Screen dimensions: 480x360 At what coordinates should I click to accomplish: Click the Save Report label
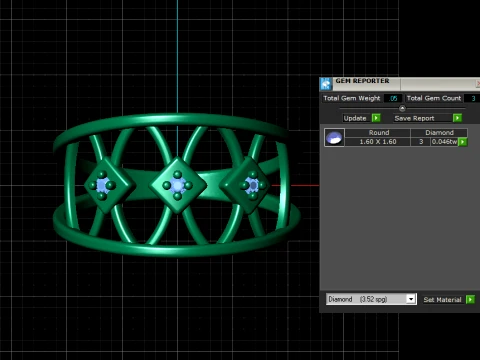pyautogui.click(x=414, y=118)
